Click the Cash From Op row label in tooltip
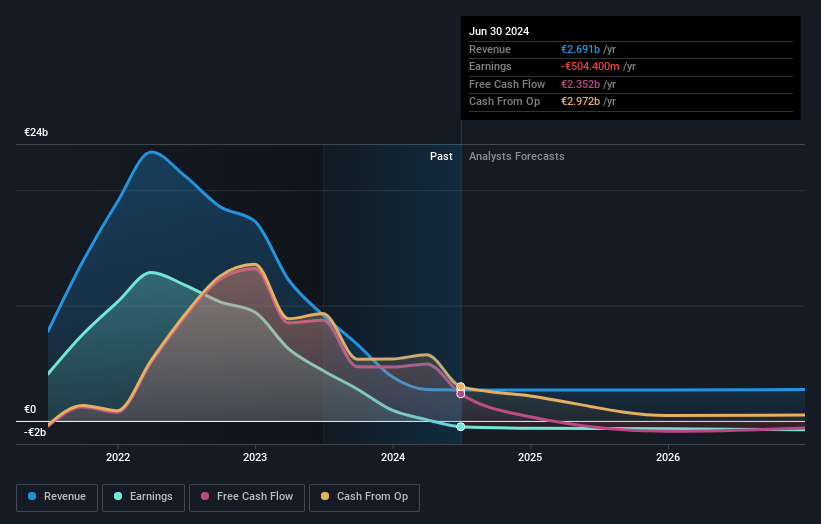821x524 pixels. [504, 102]
